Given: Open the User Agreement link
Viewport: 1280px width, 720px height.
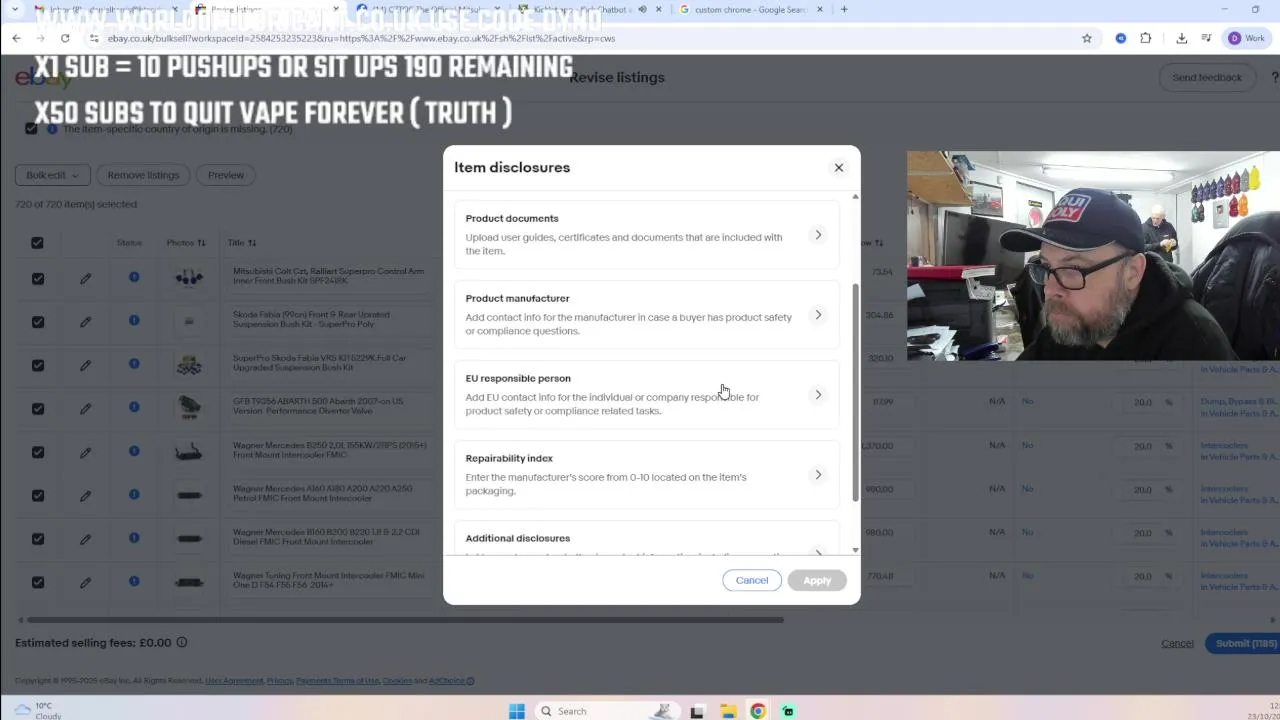Looking at the screenshot, I should tap(233, 681).
